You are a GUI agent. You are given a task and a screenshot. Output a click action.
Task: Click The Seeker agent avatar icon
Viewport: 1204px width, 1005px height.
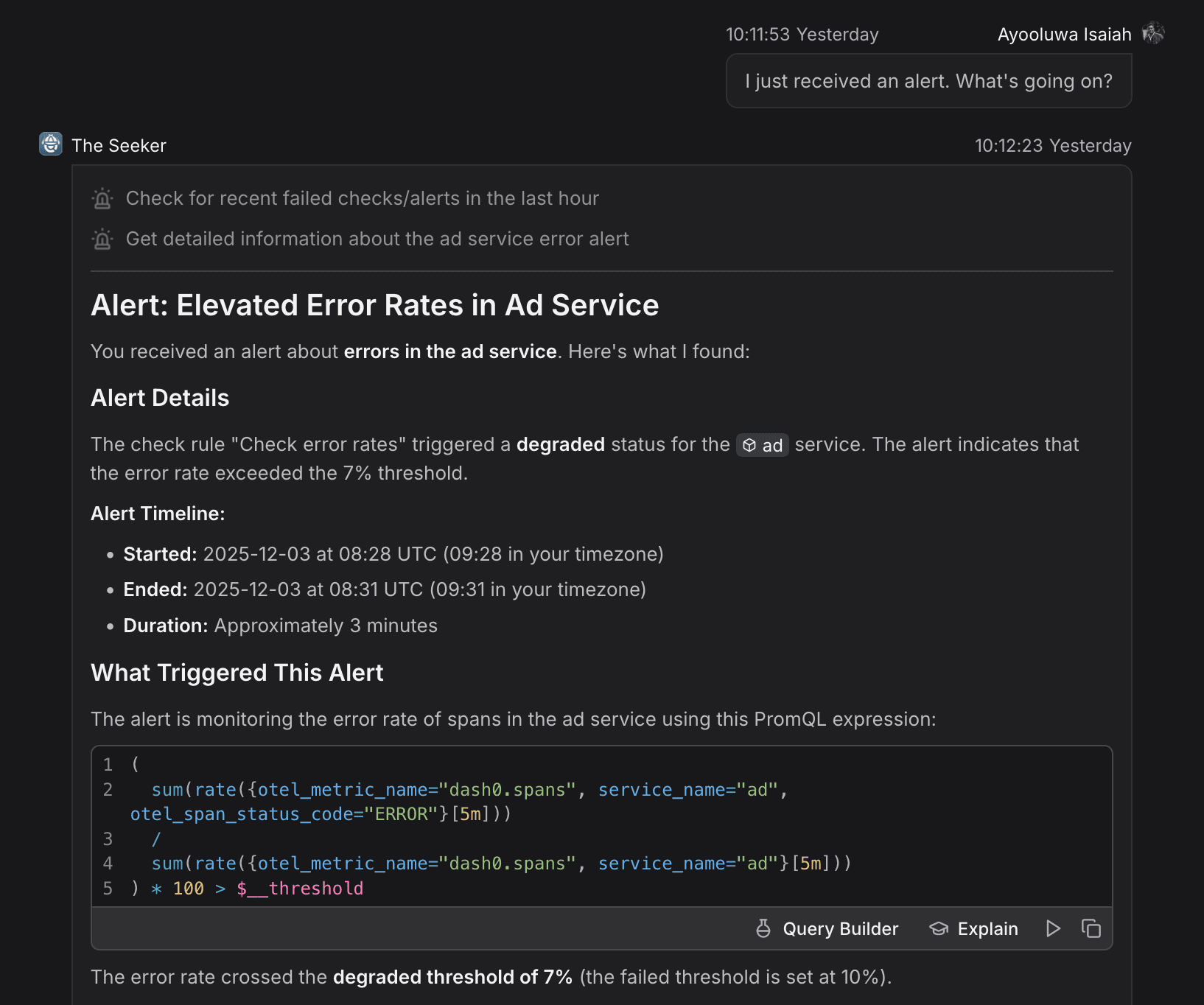[51, 144]
